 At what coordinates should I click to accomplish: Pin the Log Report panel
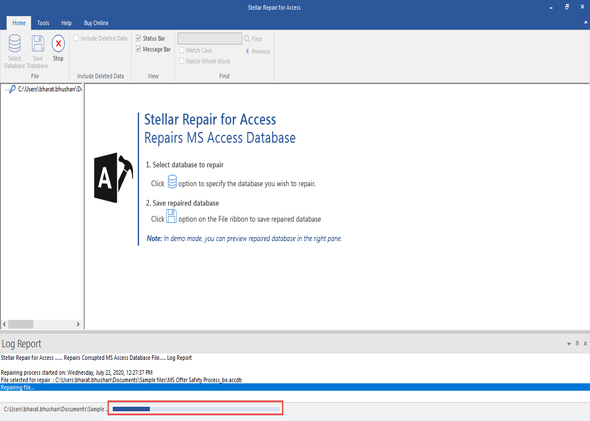tap(577, 343)
